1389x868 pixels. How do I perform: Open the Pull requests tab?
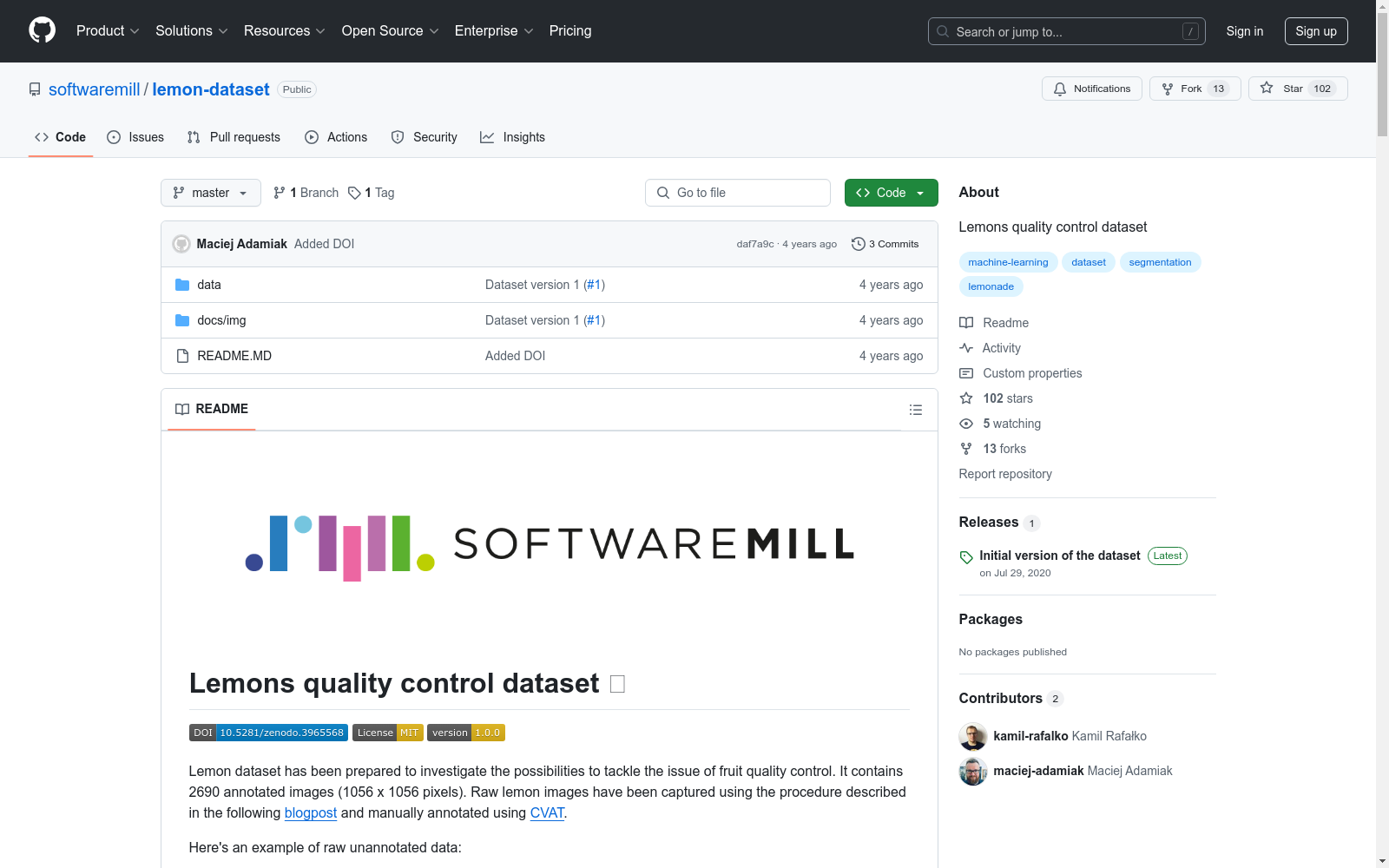[x=234, y=137]
